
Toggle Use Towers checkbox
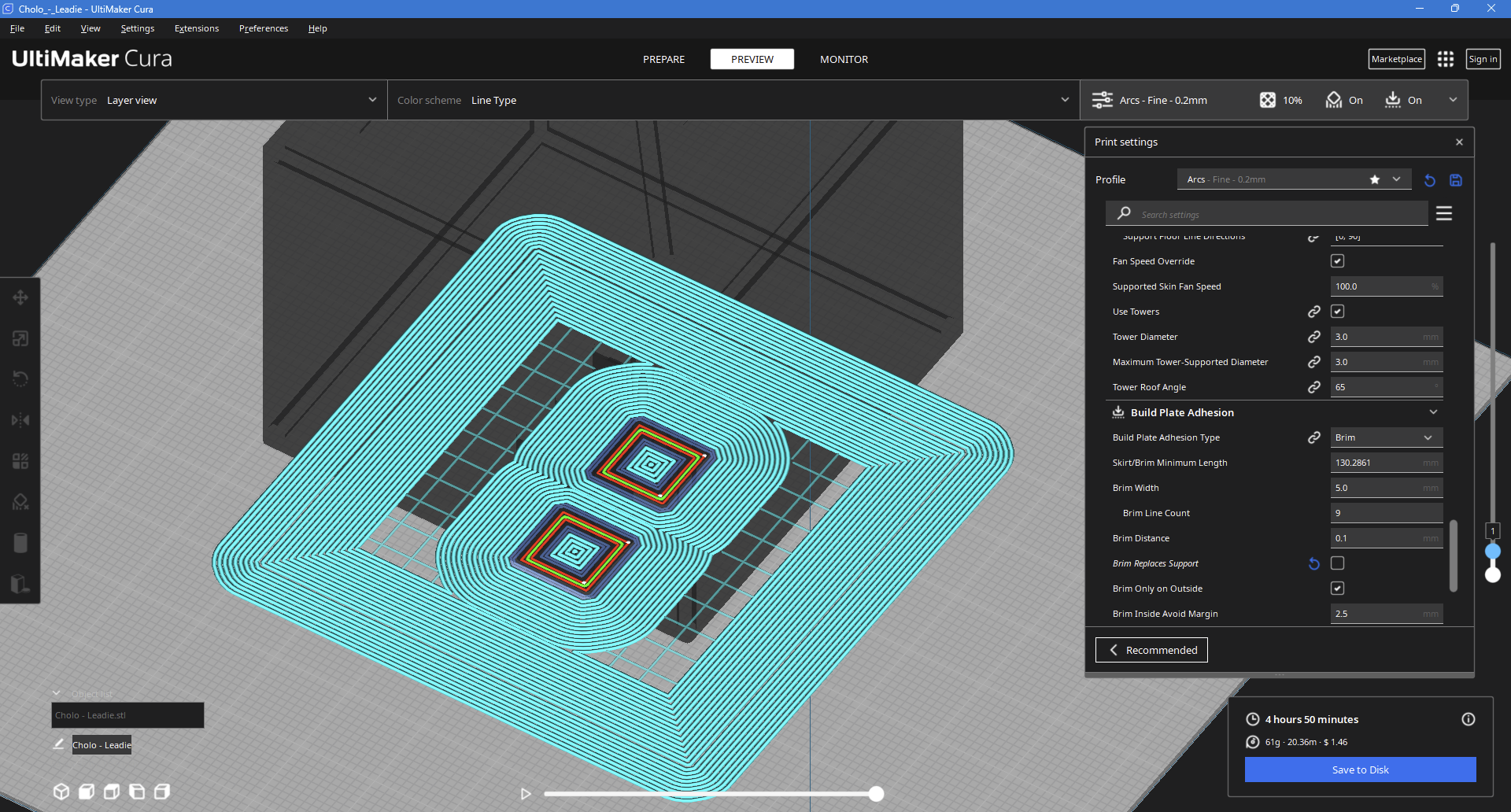(1338, 312)
